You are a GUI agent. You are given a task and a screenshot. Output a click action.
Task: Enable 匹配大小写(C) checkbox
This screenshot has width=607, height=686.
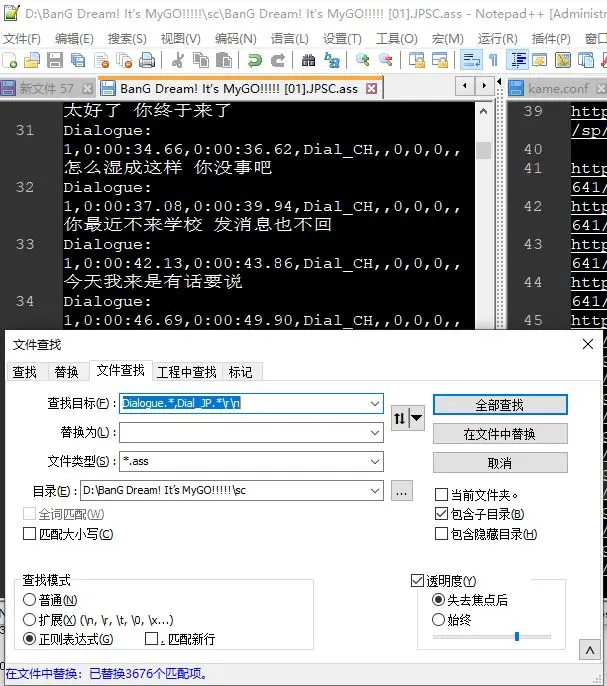[x=29, y=534]
